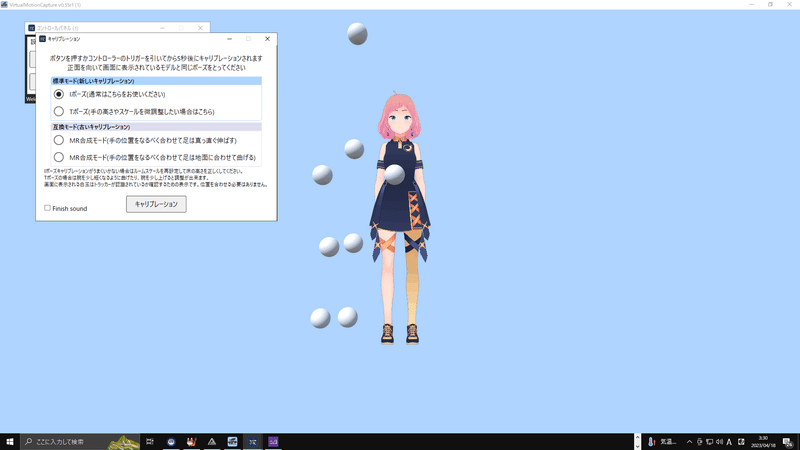Switch to VirtualMotionCapture taskbar icon
This screenshot has height=450, width=800.
(253, 442)
